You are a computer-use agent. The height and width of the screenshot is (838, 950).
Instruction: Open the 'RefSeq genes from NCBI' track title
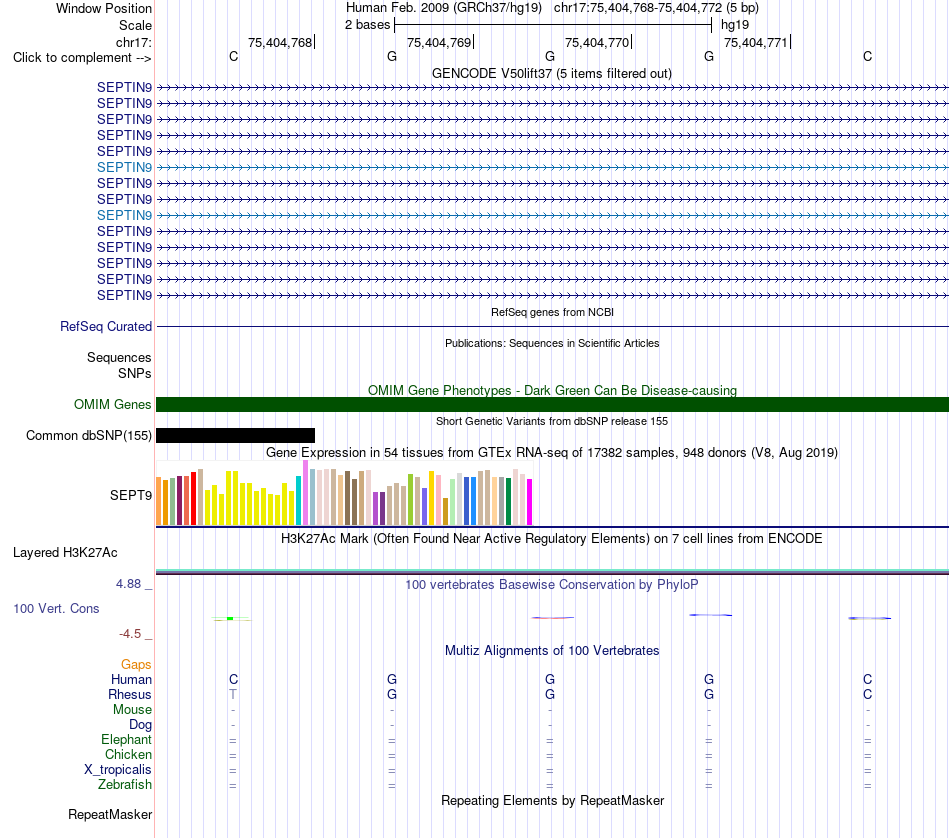[x=552, y=312]
